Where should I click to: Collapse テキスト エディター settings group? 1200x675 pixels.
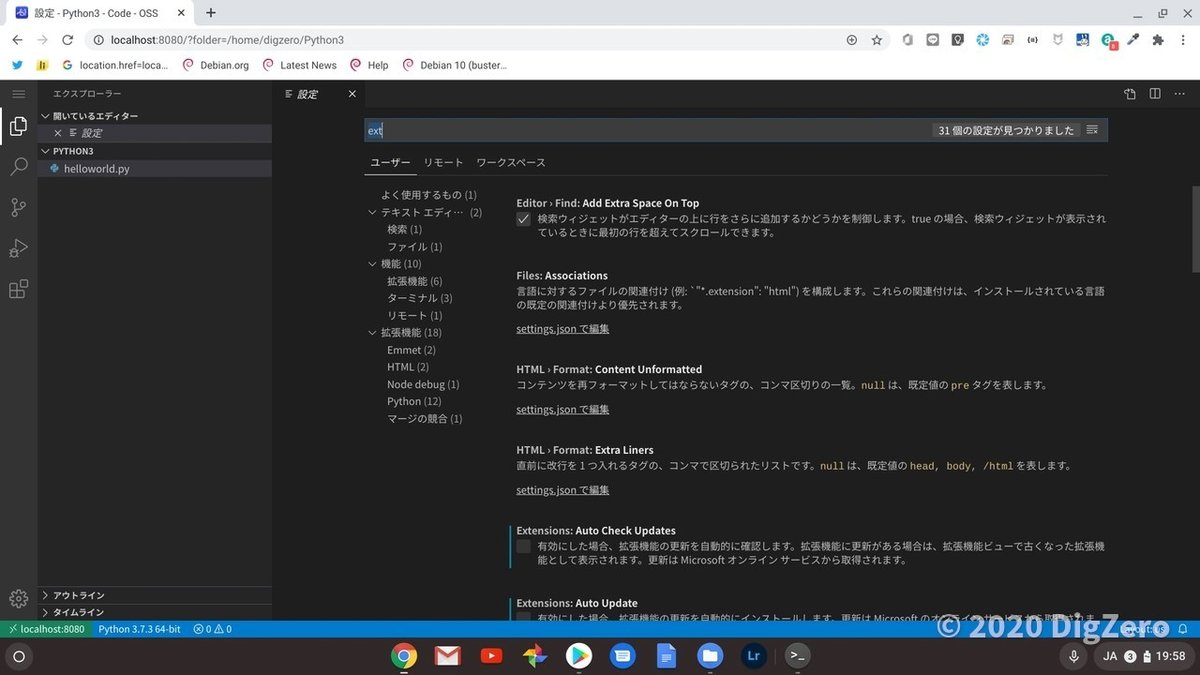373,212
